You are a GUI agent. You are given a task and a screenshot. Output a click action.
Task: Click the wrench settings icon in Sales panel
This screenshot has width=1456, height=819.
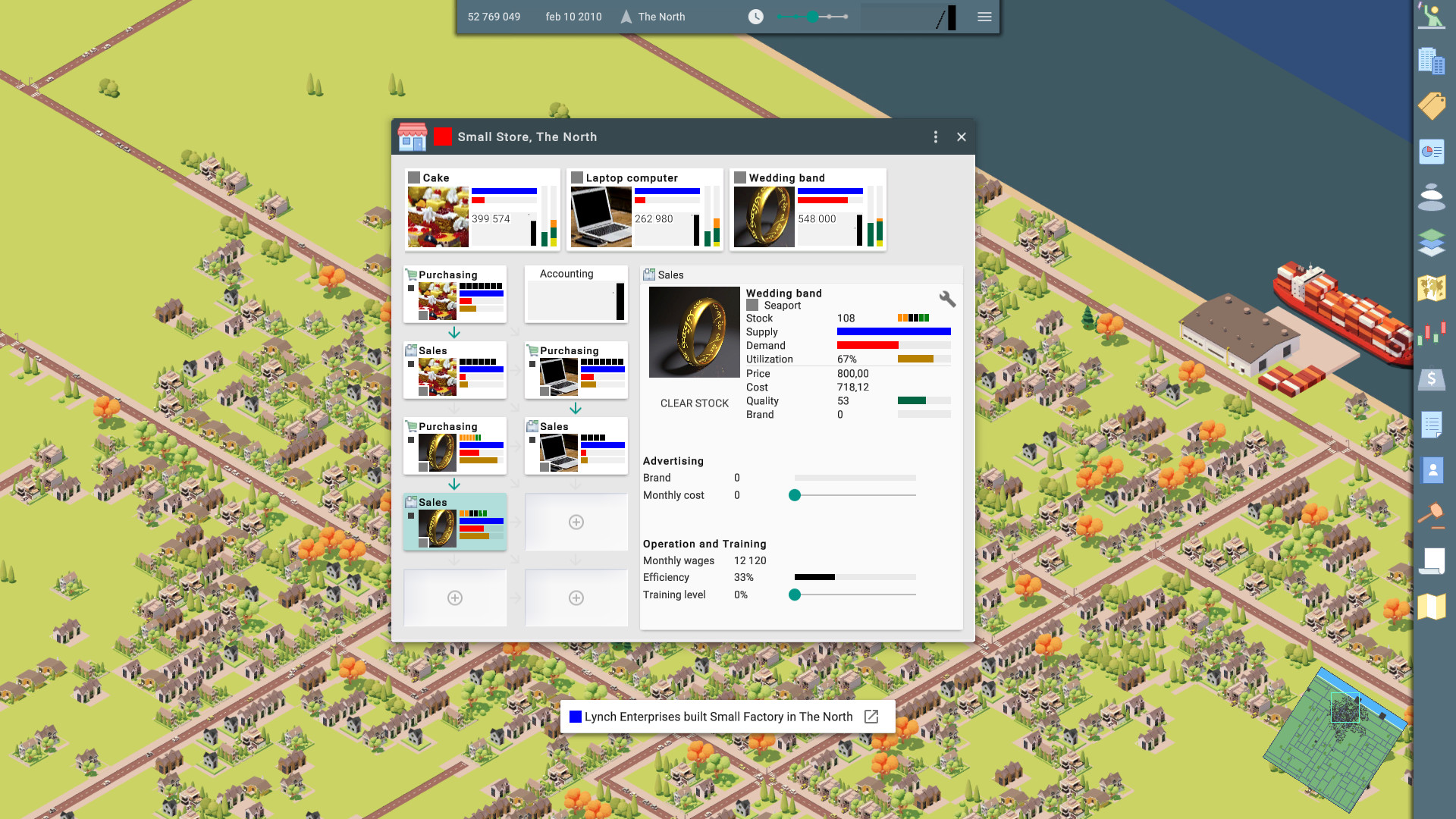pos(947,298)
